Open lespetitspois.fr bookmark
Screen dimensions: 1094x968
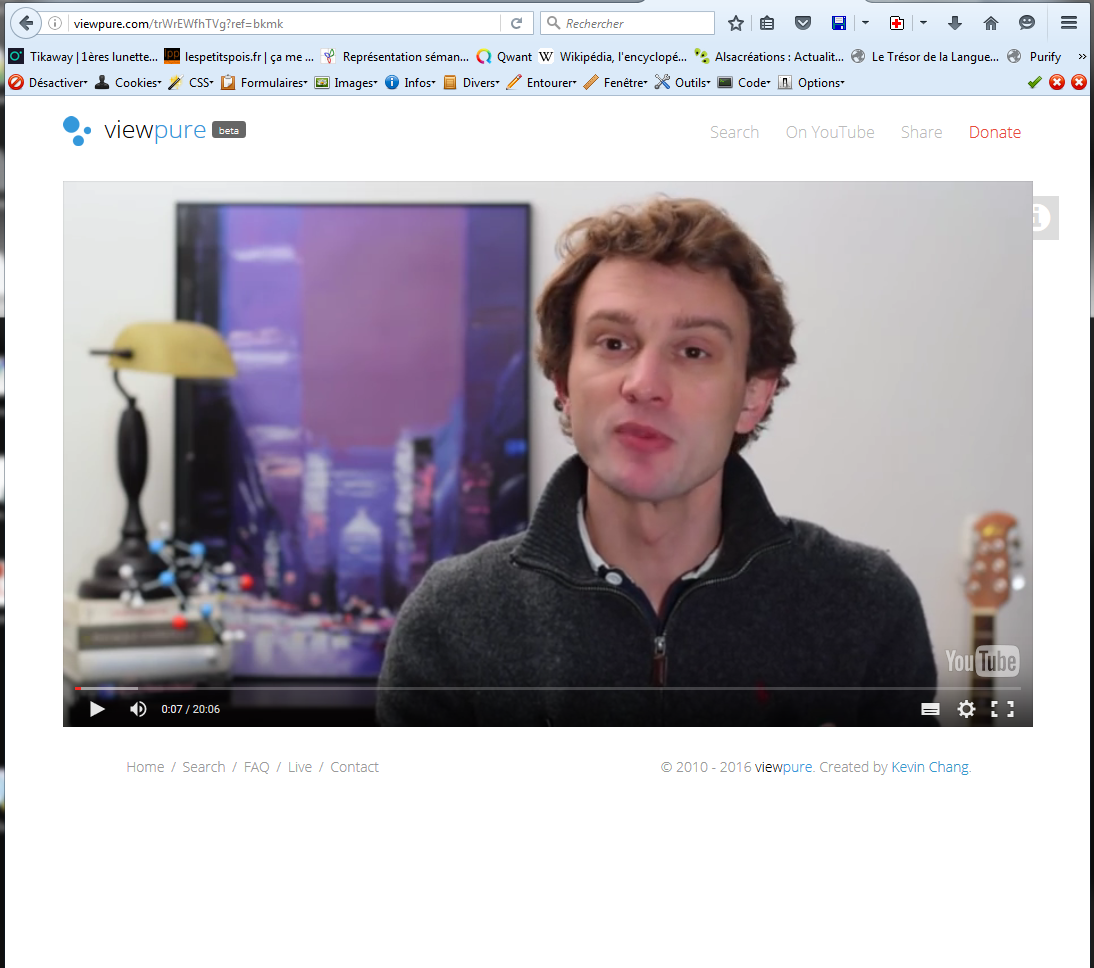(239, 57)
